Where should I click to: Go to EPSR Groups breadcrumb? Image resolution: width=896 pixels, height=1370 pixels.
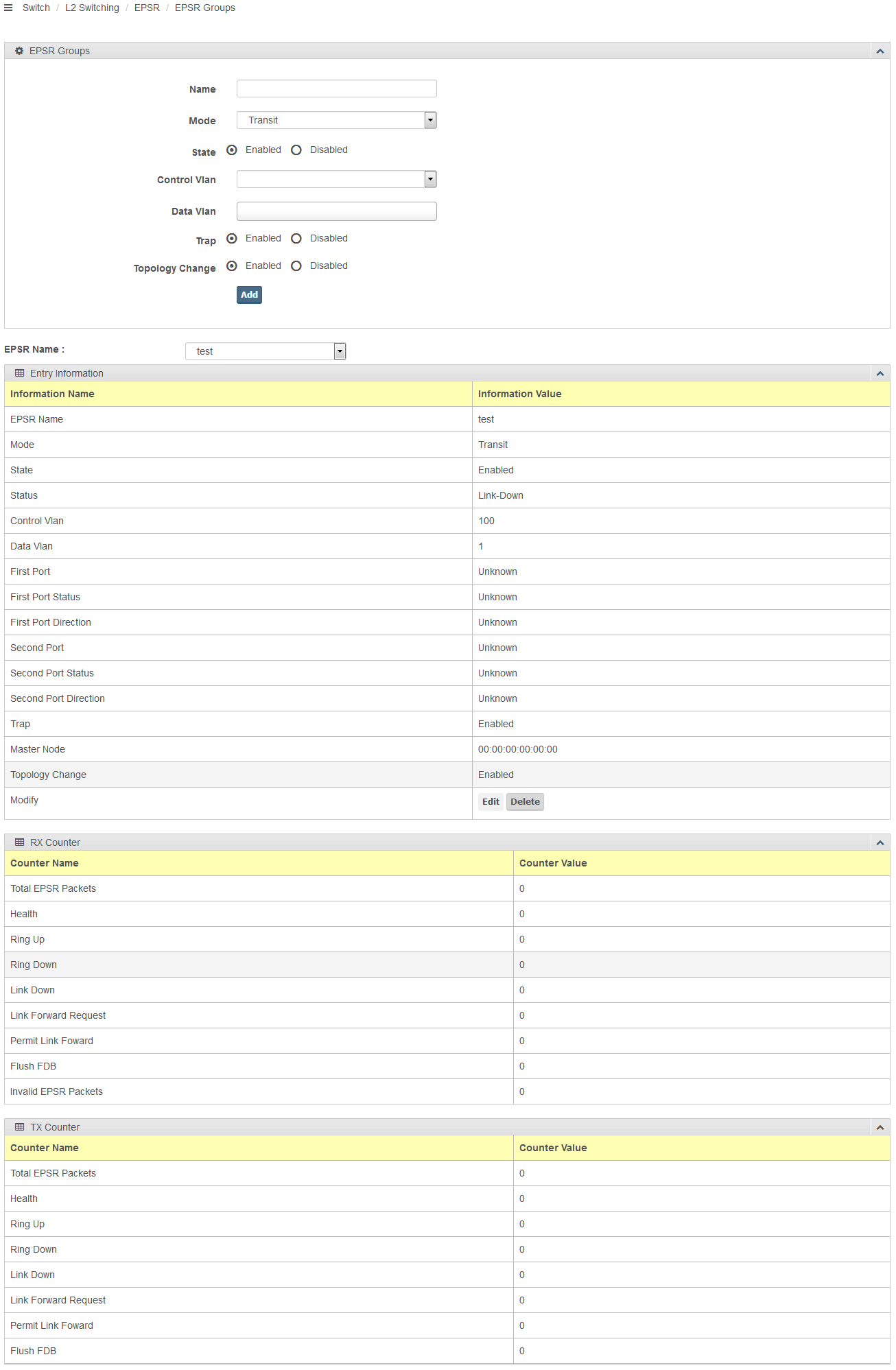pos(205,8)
